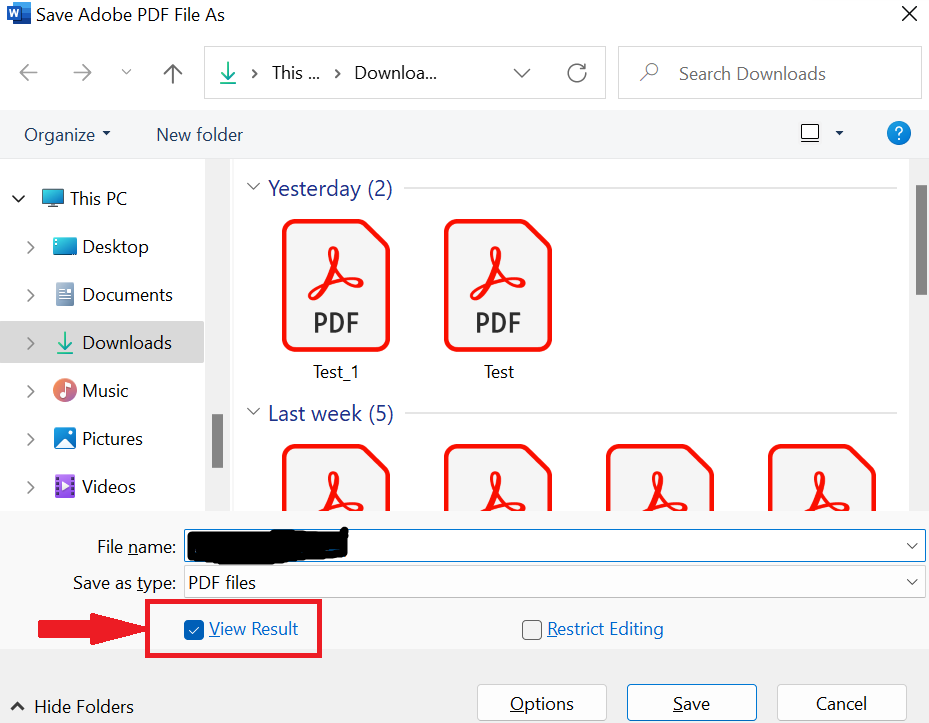Open the Organize menu
This screenshot has width=929, height=723.
click(66, 134)
